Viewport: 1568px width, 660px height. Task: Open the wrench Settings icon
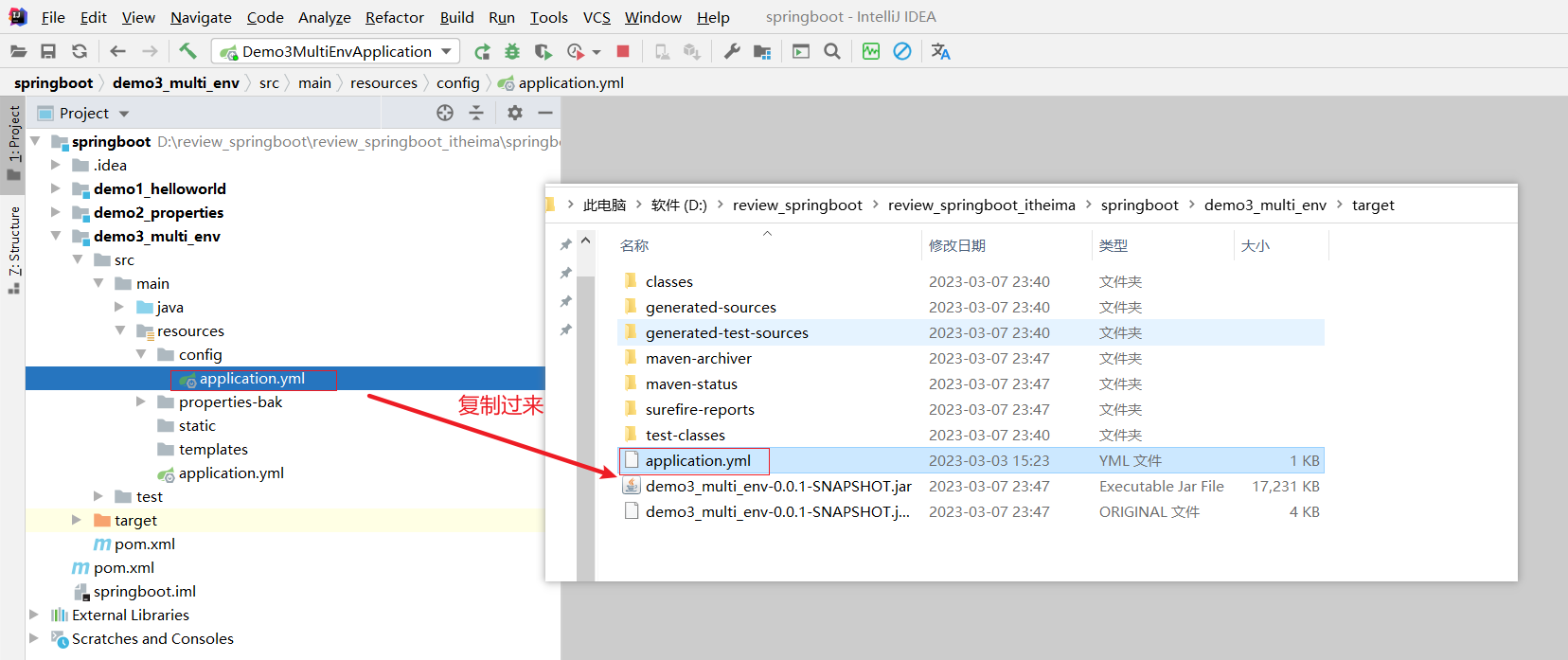pyautogui.click(x=732, y=51)
